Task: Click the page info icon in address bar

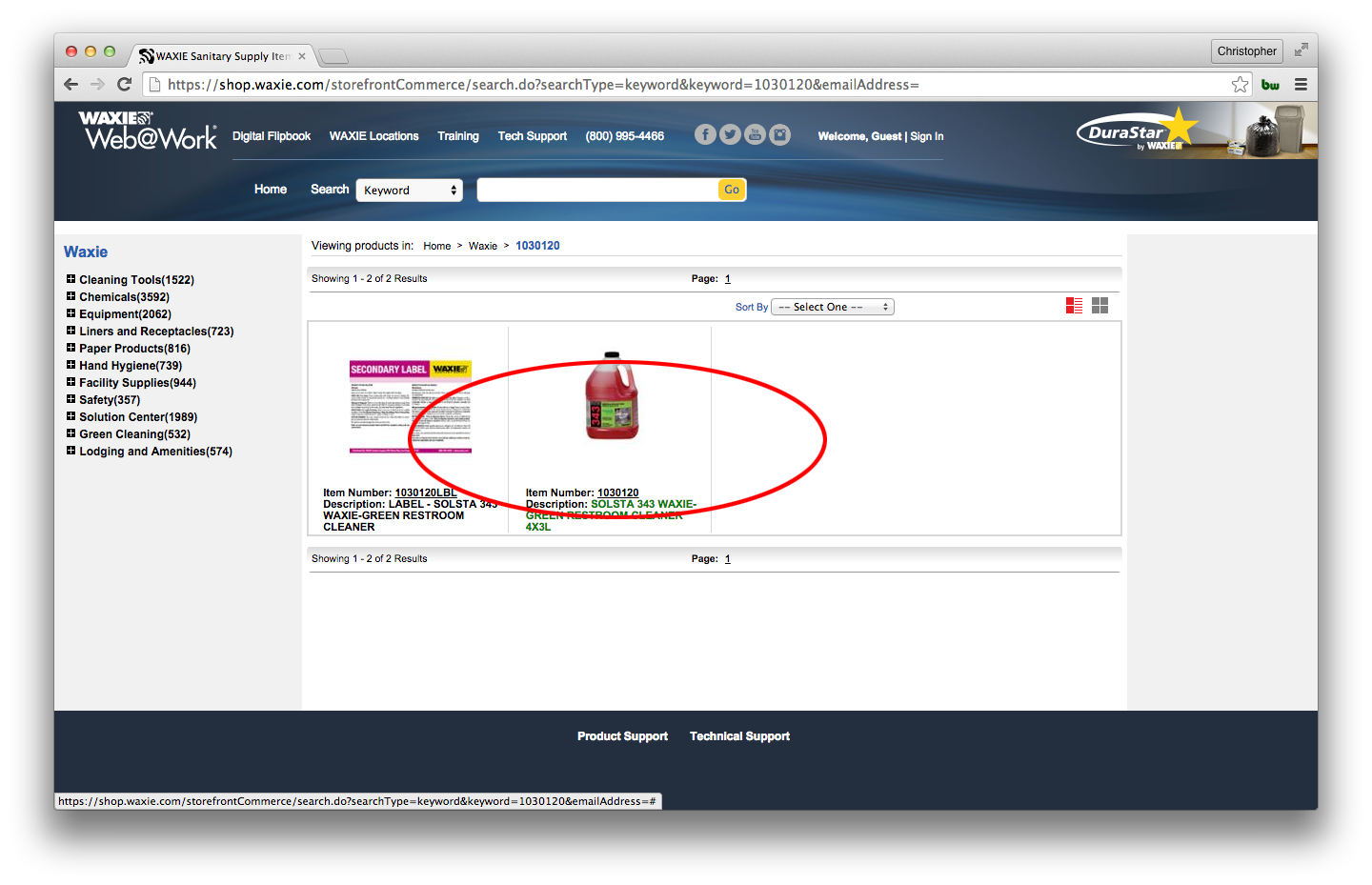Action: 153,85
